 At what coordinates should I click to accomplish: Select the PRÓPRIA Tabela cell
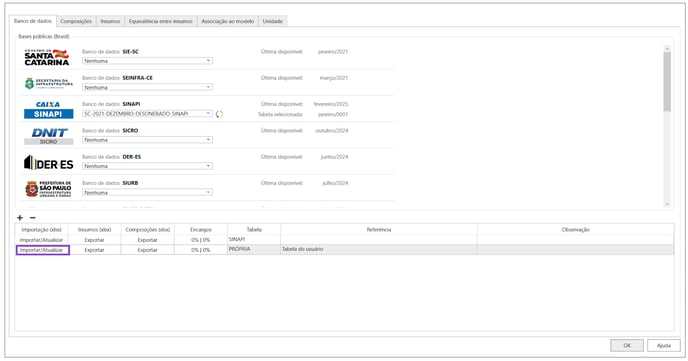coord(254,250)
